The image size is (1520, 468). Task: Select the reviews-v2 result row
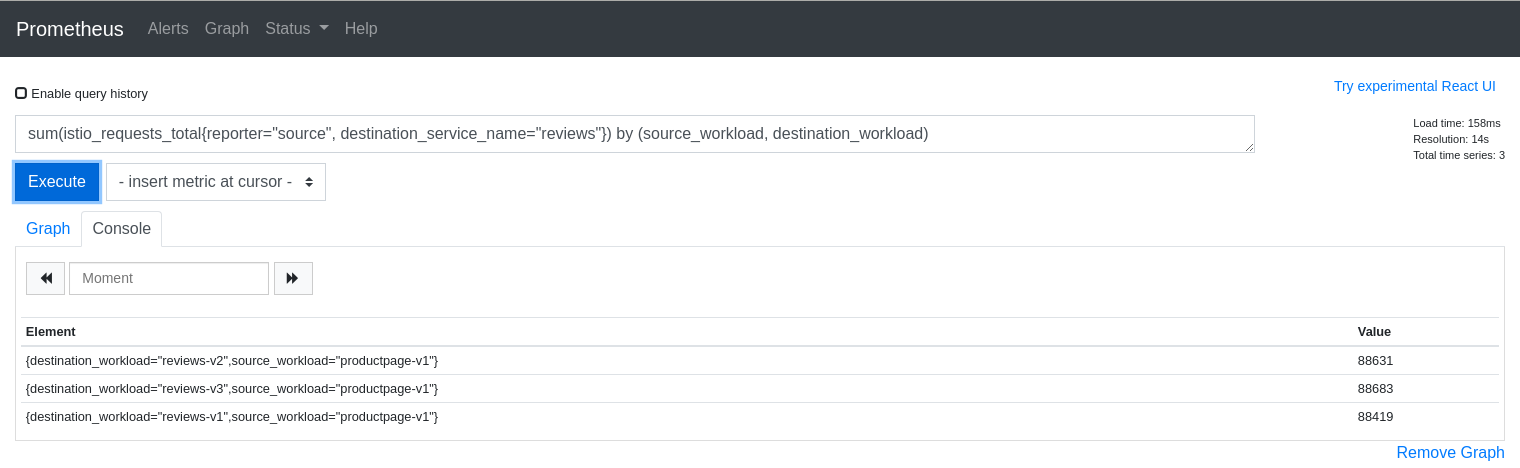pyautogui.click(x=232, y=360)
